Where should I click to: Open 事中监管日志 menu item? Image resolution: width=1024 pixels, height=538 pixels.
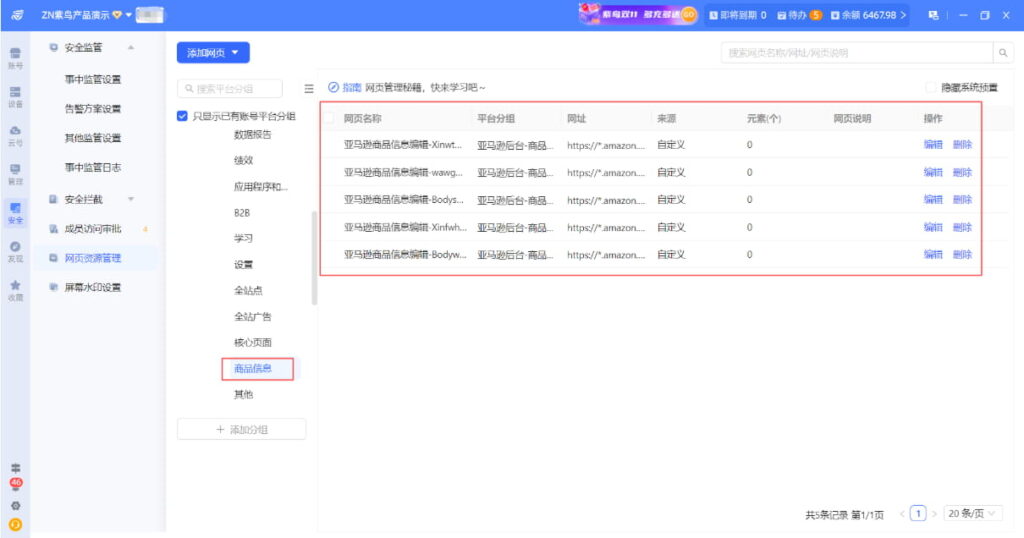pos(93,167)
